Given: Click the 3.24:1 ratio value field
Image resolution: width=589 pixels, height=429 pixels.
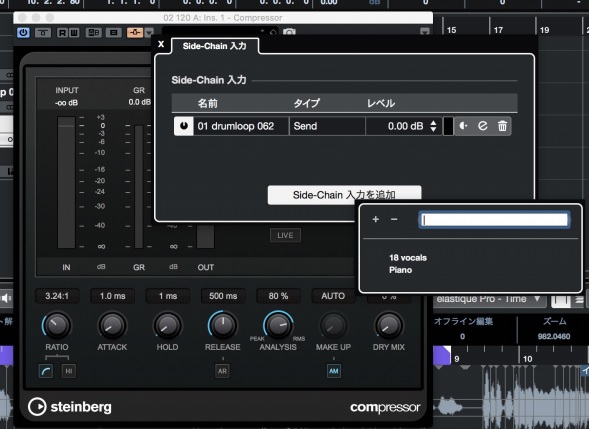Looking at the screenshot, I should pyautogui.click(x=57, y=296).
